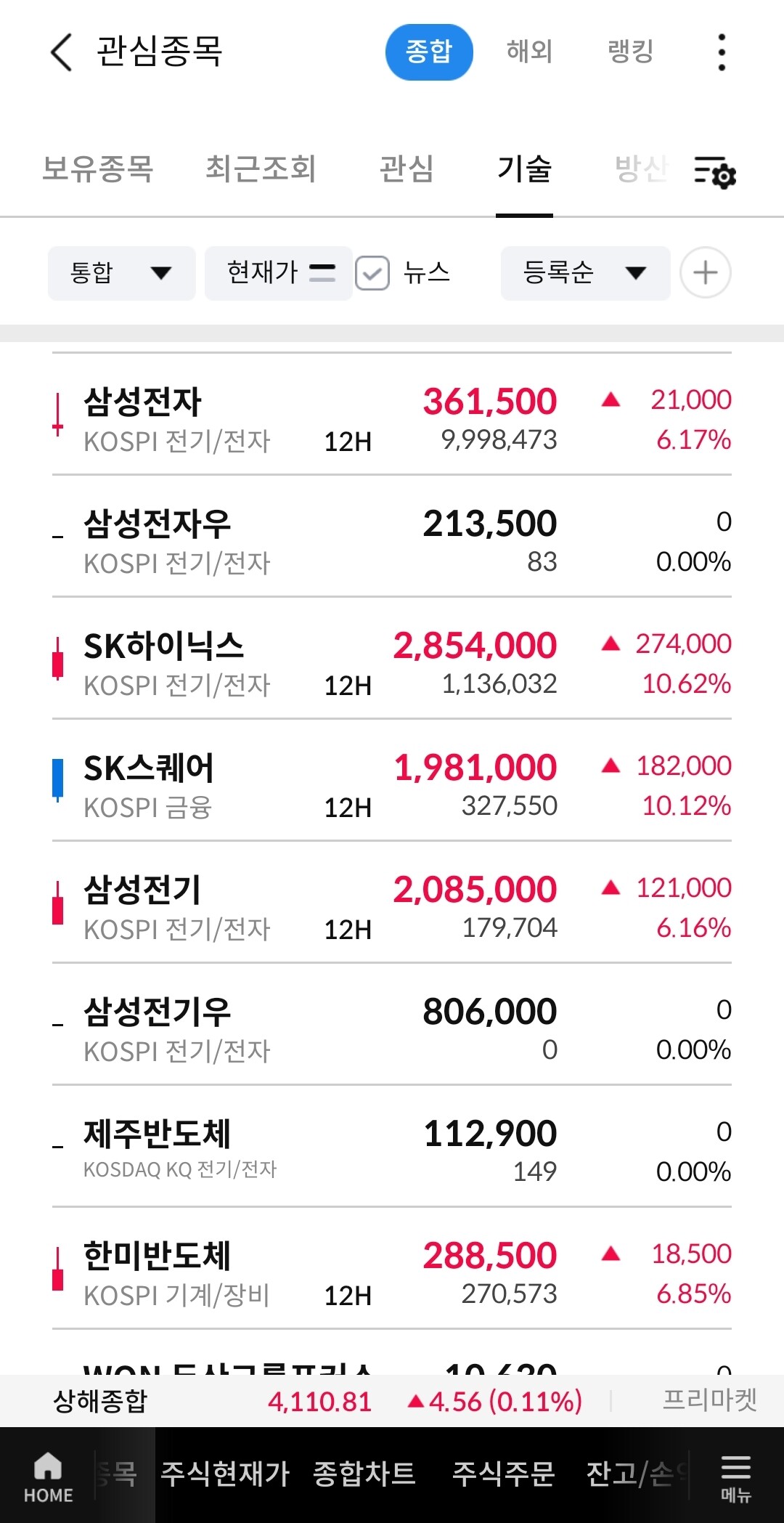Expand the 통합 dropdown
Screen dimensions: 784x1523
[x=122, y=273]
